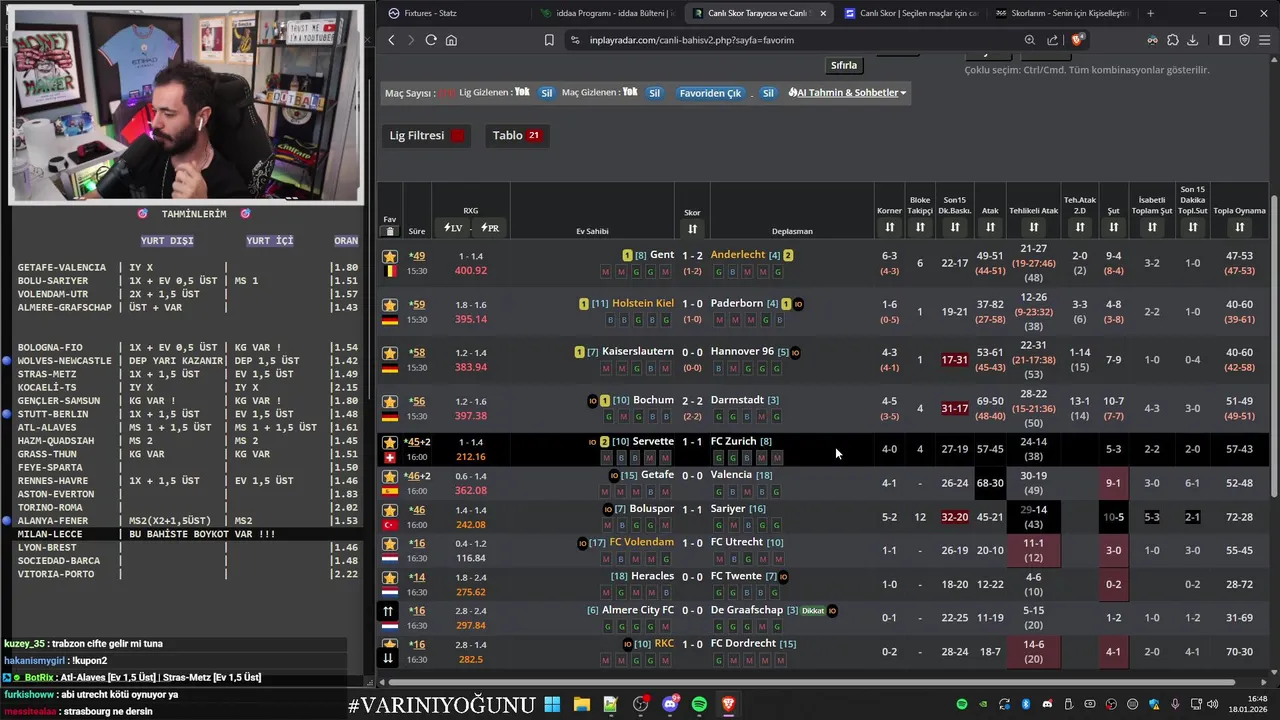Click the Favoriden Çık button

click(x=710, y=93)
